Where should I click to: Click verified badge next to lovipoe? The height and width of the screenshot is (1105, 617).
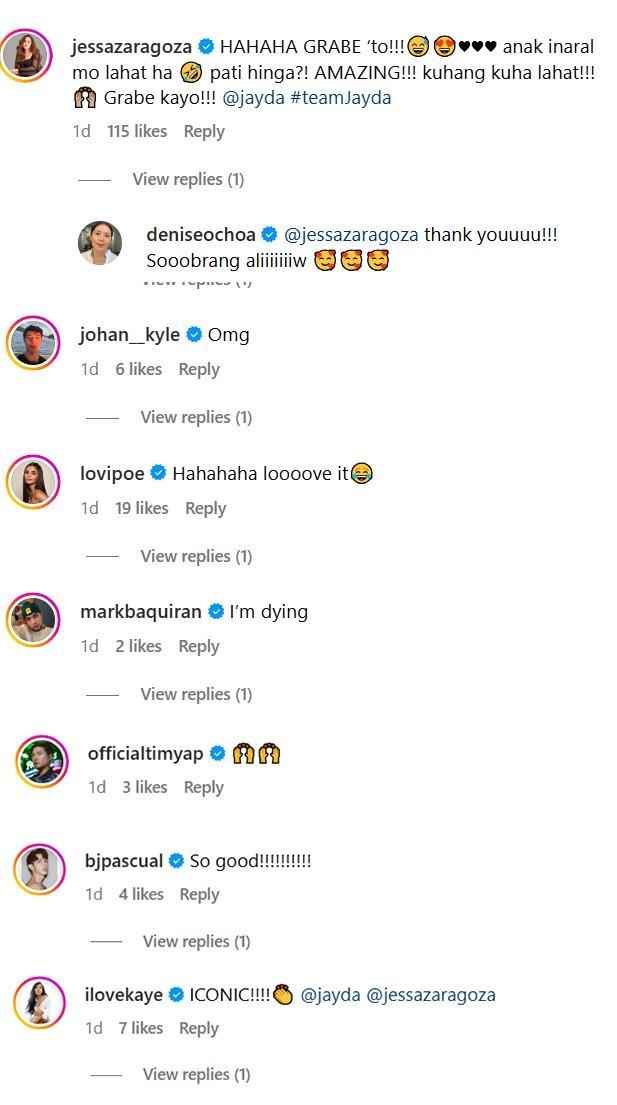pos(158,473)
